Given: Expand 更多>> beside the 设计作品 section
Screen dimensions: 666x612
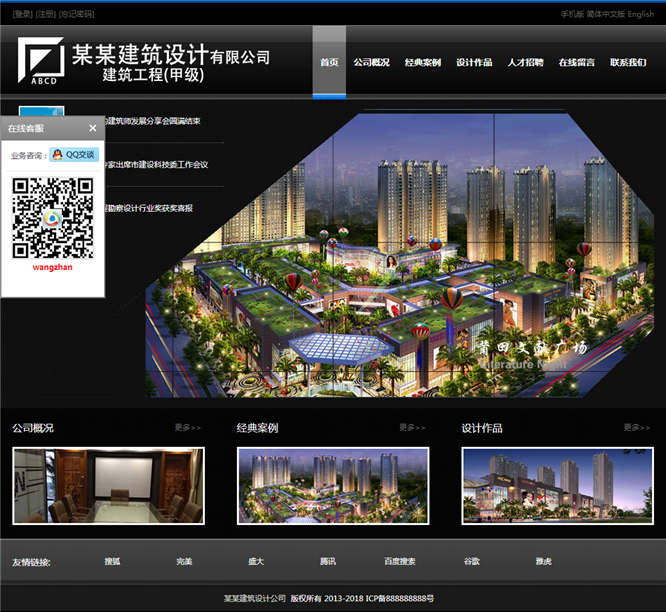Looking at the screenshot, I should coord(637,428).
